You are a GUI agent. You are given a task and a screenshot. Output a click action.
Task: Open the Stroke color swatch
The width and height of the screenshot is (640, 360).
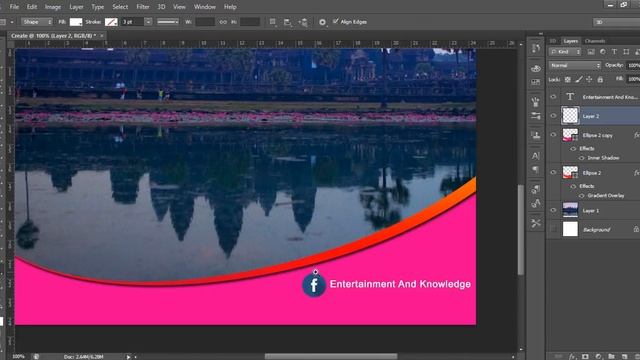(x=111, y=22)
